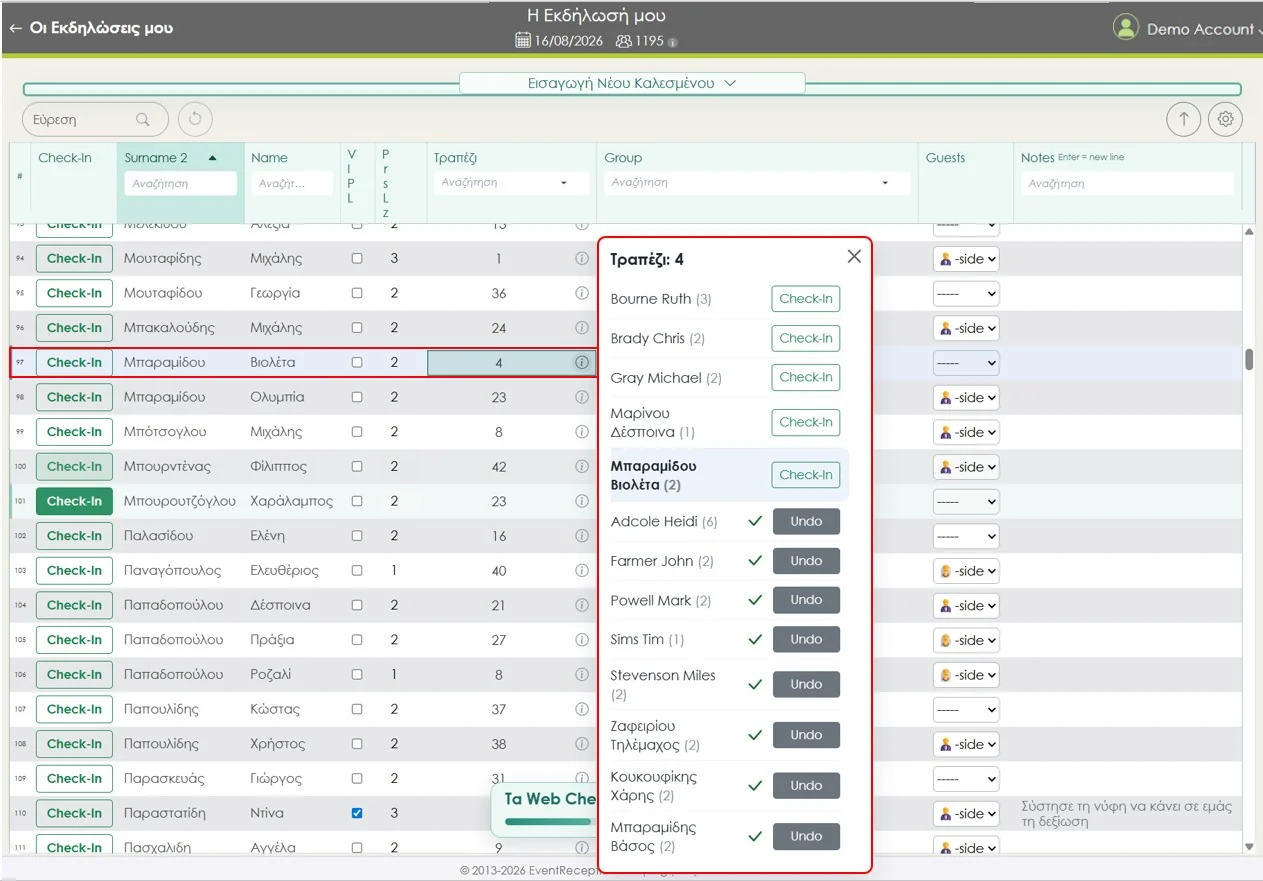Viewport: 1263px width, 881px height.
Task: Click the Name column header
Action: click(270, 158)
